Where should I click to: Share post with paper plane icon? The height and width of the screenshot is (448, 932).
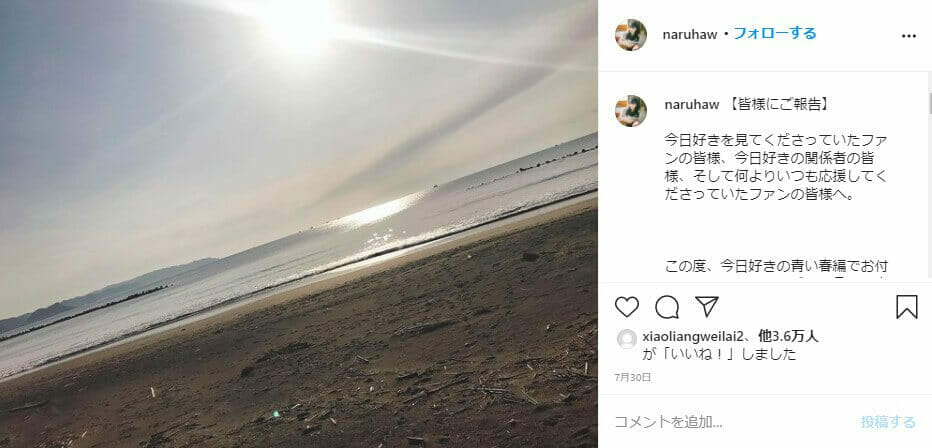707,307
